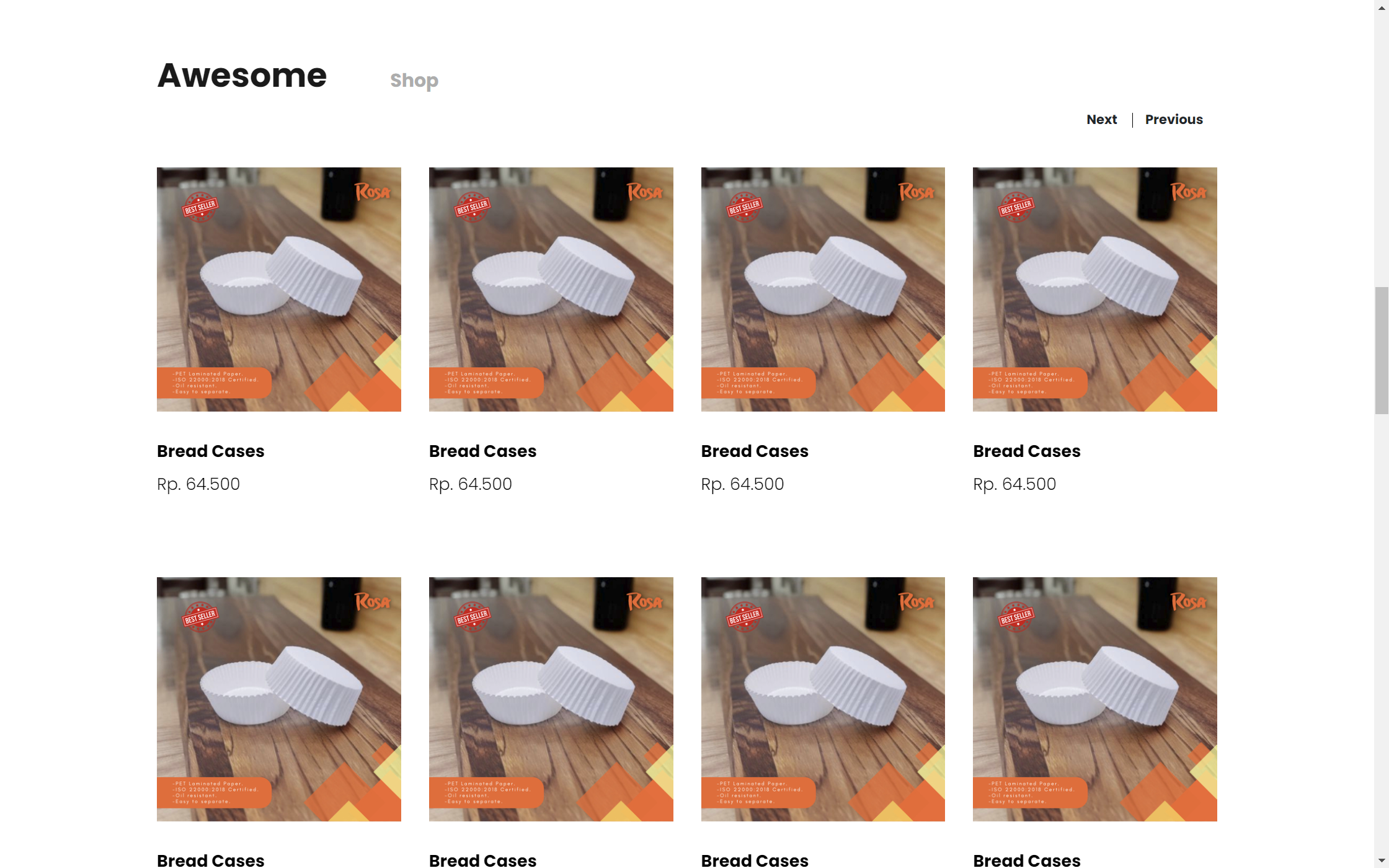
Task: Open third Bread Cases product image, top row
Action: pos(823,290)
